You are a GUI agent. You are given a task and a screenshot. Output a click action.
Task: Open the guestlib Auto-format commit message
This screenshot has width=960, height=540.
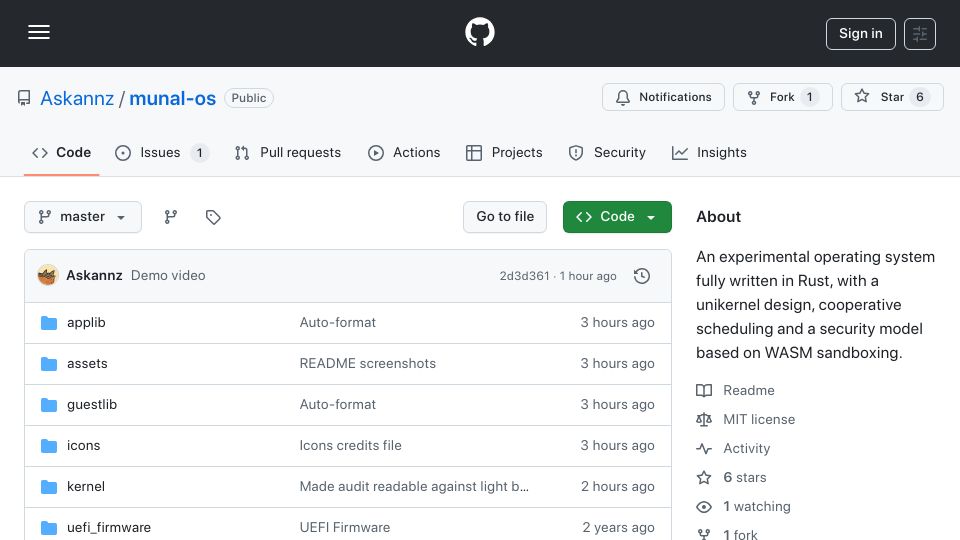point(337,405)
